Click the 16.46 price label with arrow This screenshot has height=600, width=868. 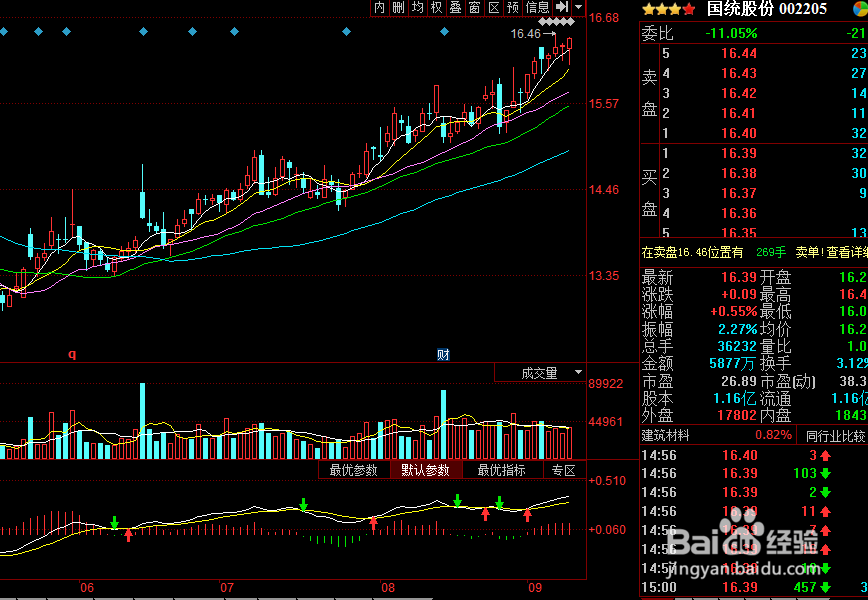(x=533, y=34)
